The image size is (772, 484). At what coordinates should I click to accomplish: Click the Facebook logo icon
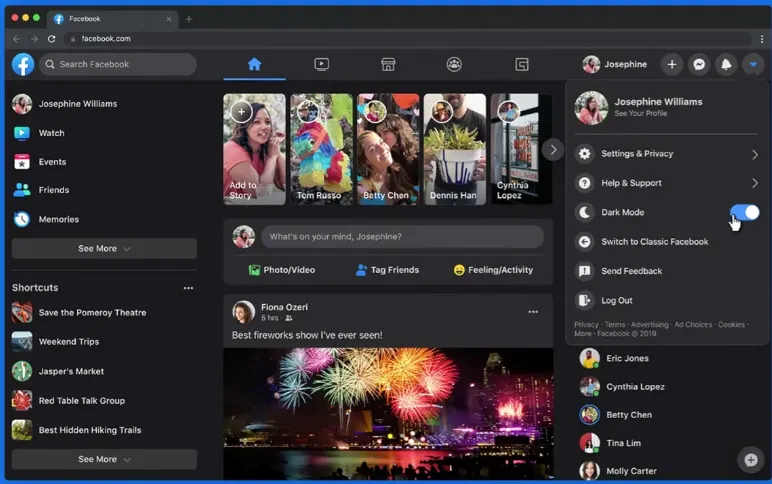[x=23, y=65]
